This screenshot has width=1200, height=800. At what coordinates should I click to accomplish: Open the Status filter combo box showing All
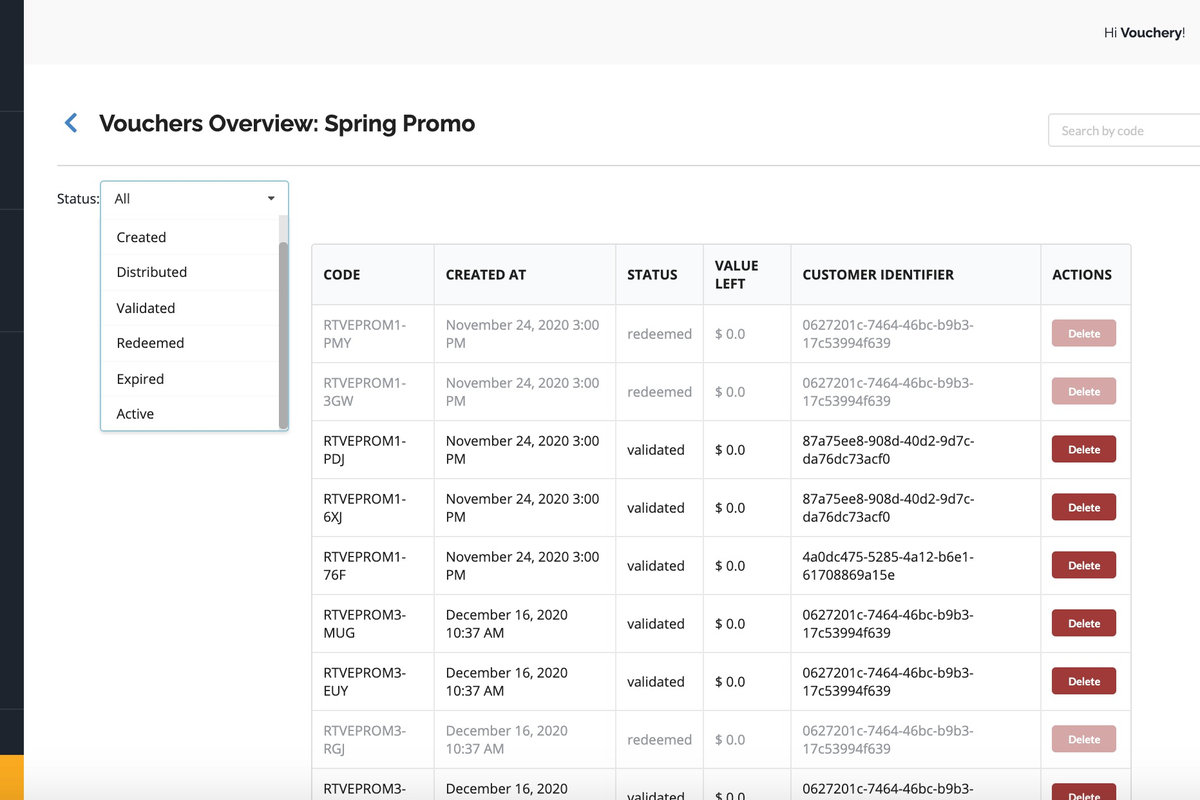[194, 198]
